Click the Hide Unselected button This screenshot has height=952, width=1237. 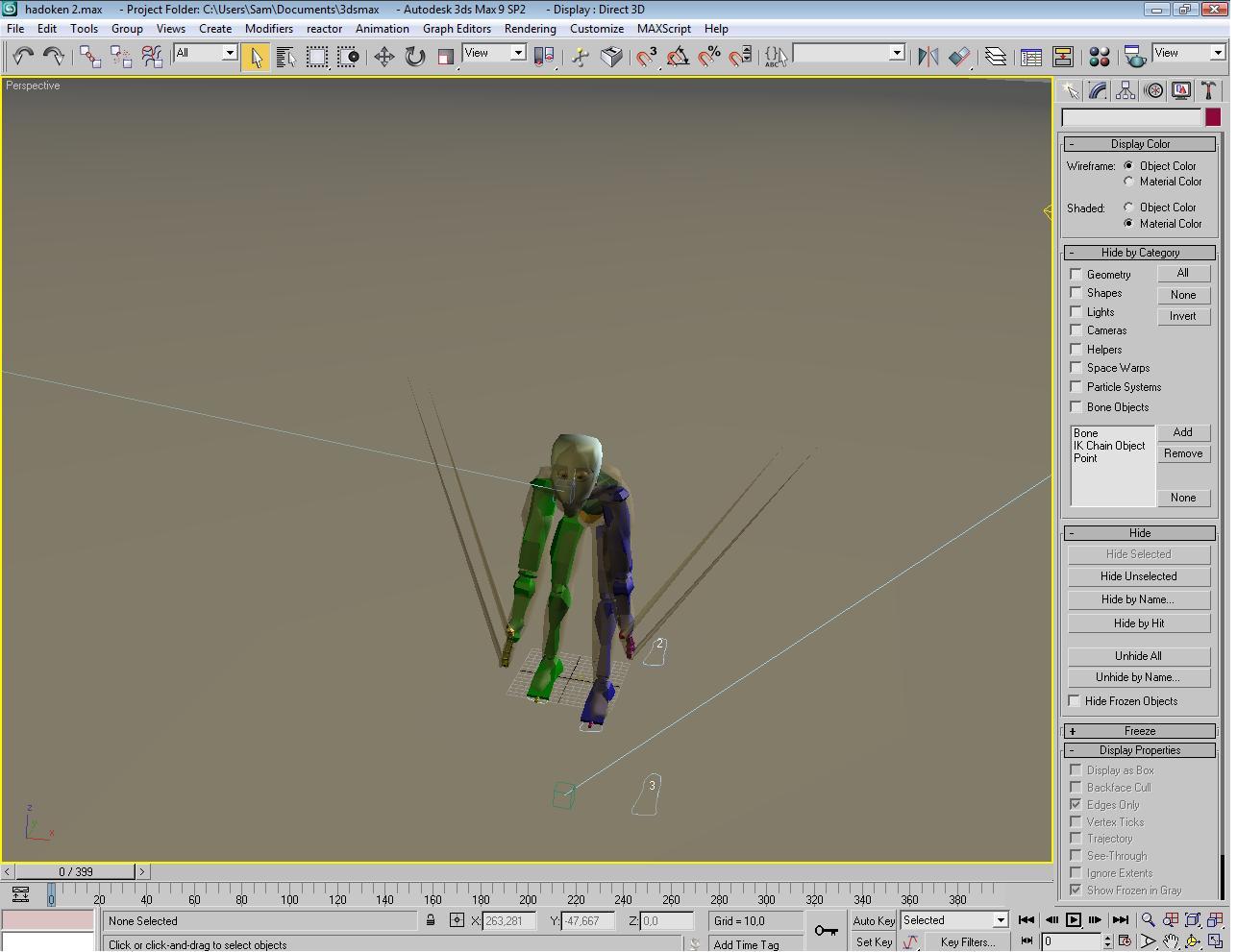[x=1139, y=576]
